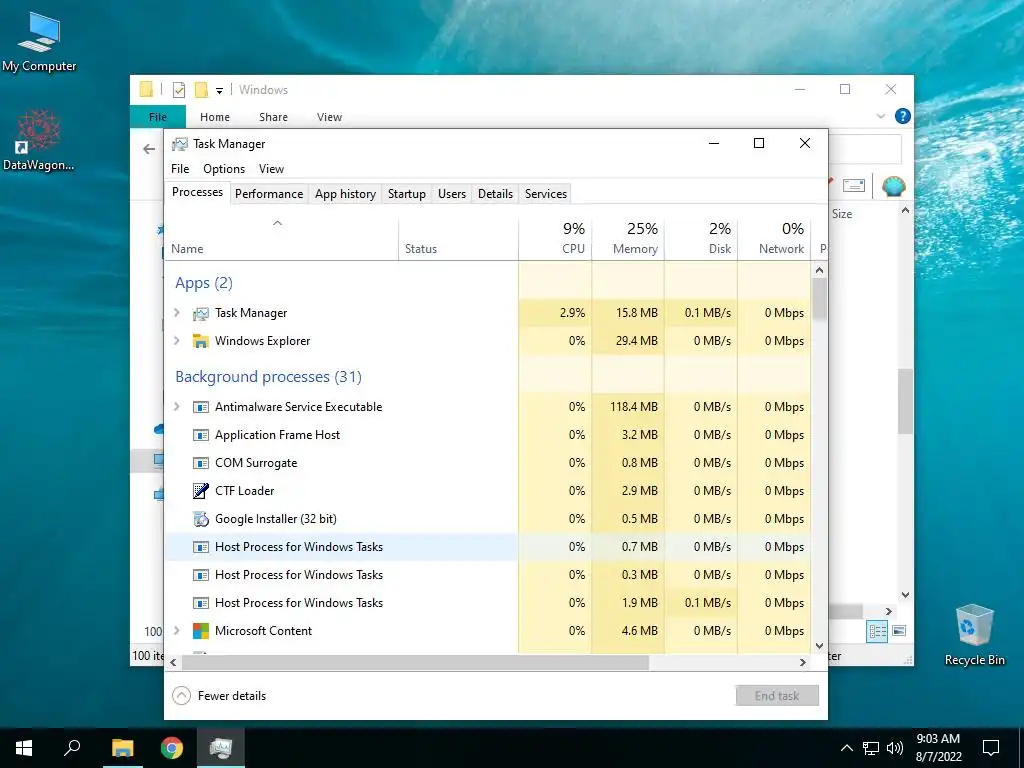Open Explorer File ribbon tab
The width and height of the screenshot is (1024, 768).
point(158,117)
